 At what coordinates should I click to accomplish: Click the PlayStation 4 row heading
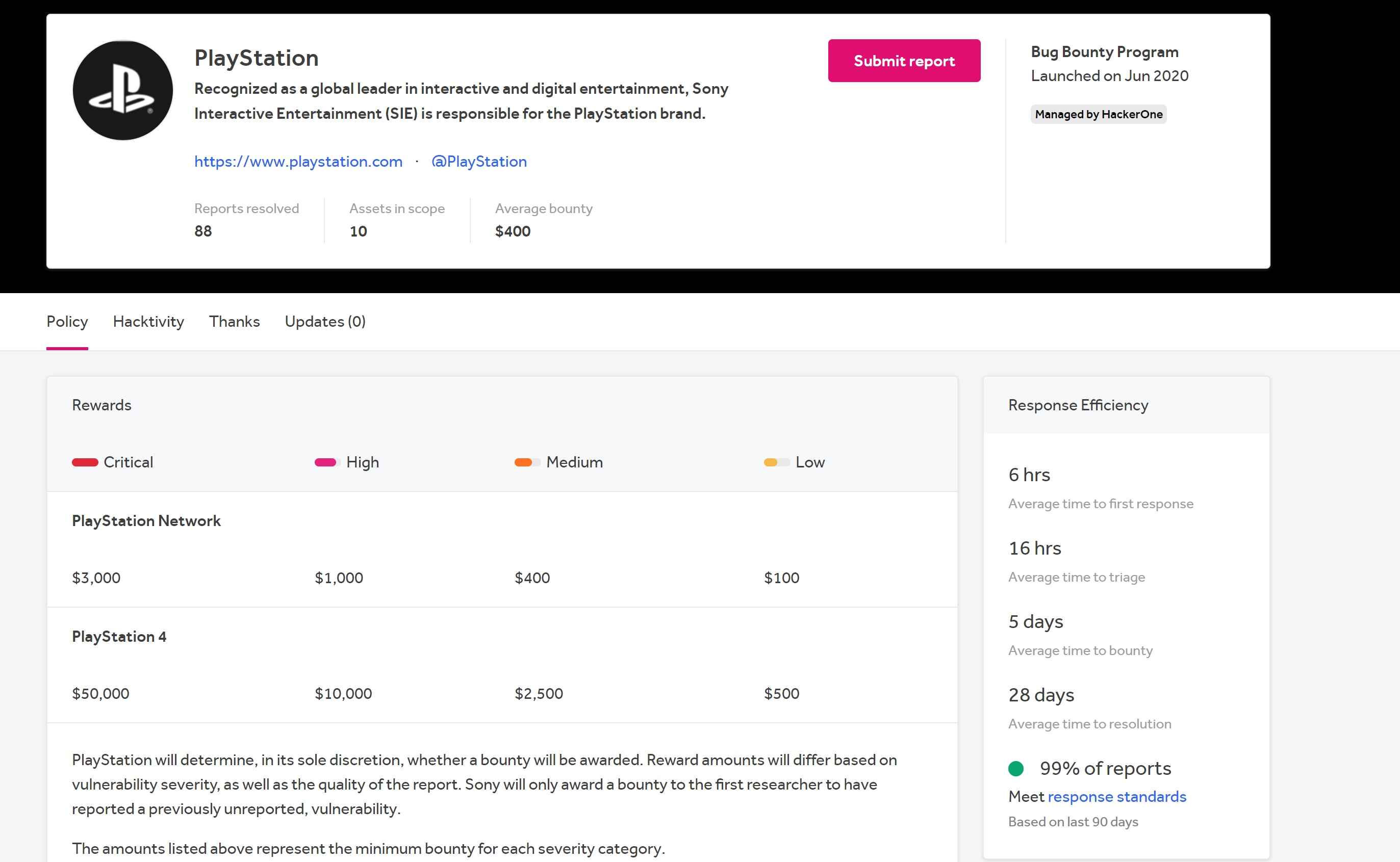tap(119, 637)
